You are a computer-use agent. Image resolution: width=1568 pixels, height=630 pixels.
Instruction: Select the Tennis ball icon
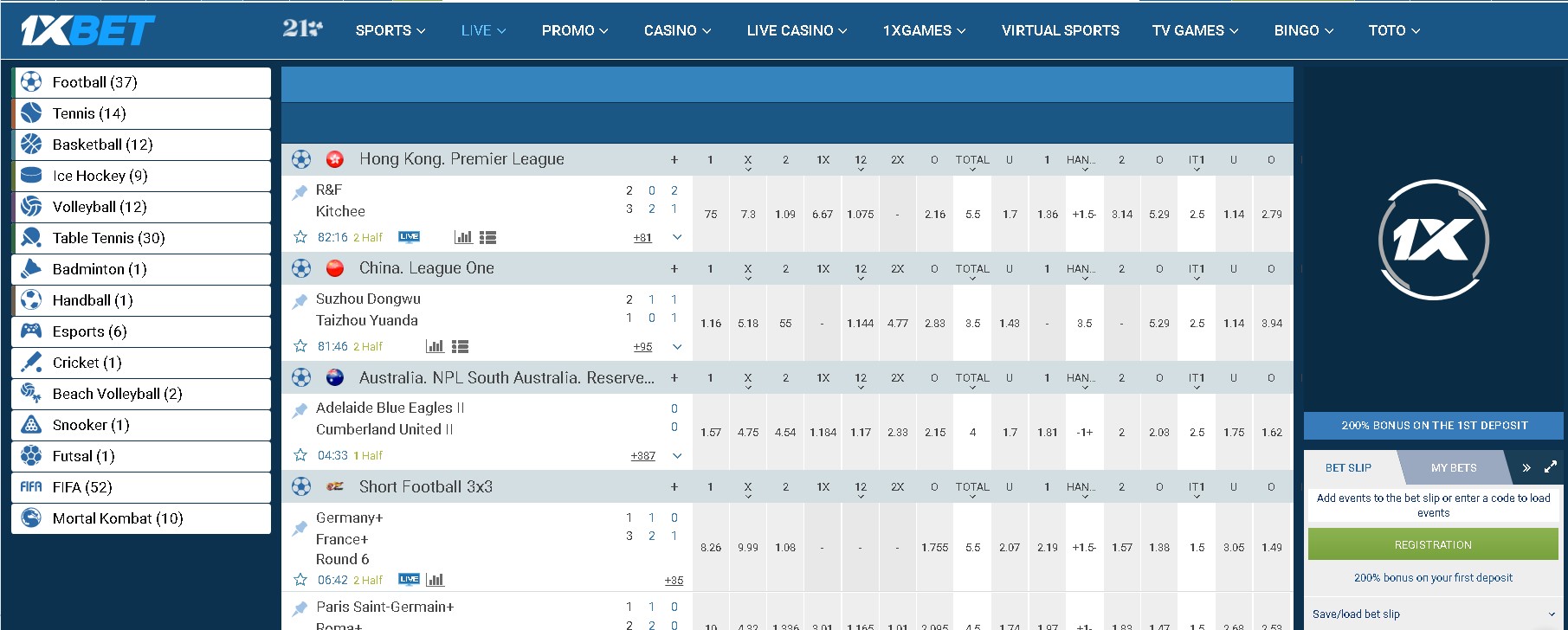[x=31, y=113]
